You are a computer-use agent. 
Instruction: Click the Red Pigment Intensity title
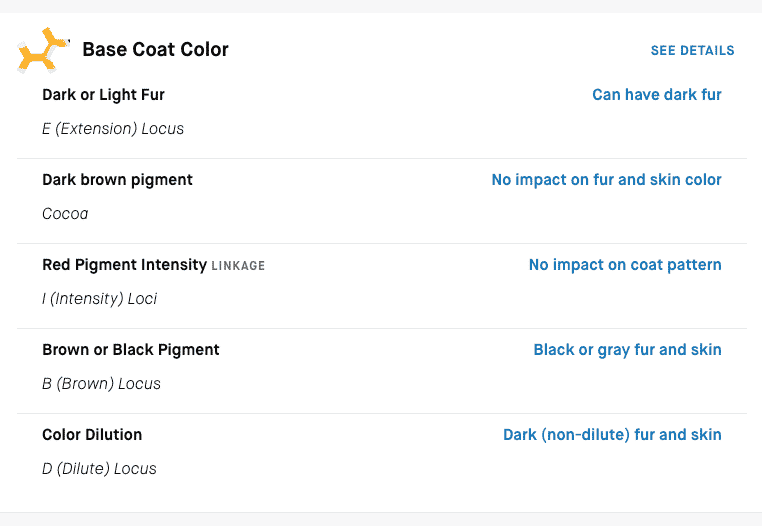tap(124, 265)
